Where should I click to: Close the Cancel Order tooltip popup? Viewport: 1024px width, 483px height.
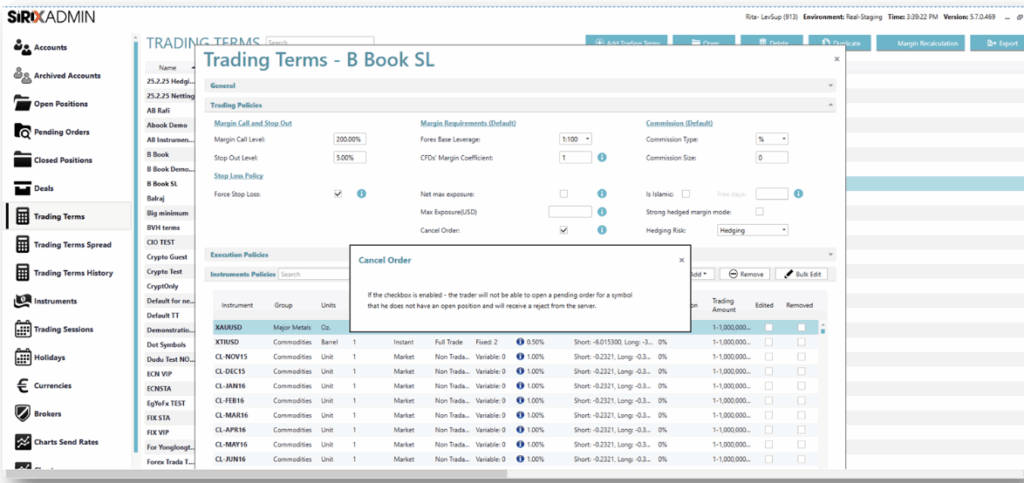[x=682, y=259]
